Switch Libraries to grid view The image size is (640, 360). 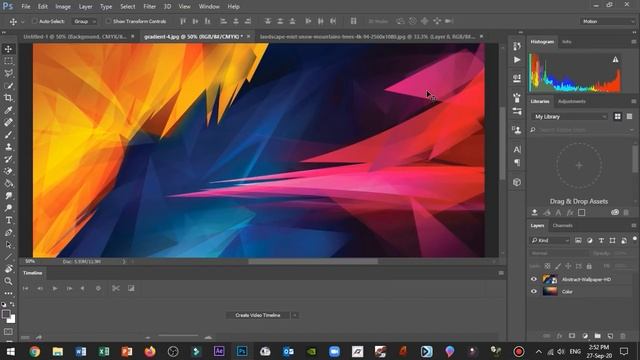pos(617,117)
